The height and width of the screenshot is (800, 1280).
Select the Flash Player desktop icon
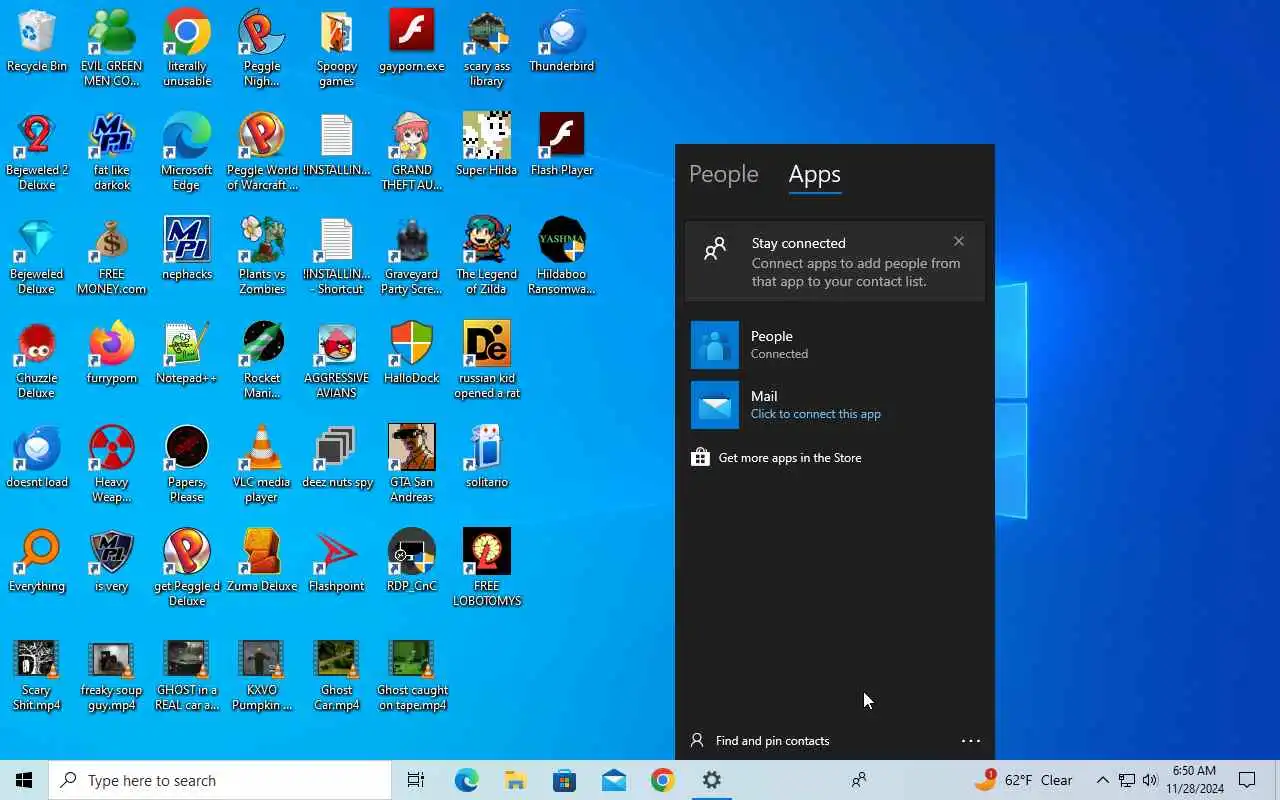click(562, 146)
